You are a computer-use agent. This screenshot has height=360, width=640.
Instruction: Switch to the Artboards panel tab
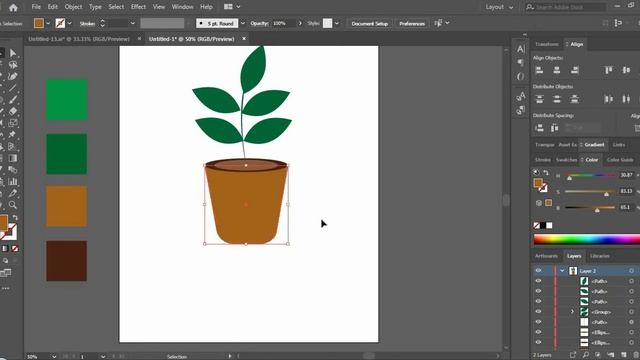tap(546, 256)
